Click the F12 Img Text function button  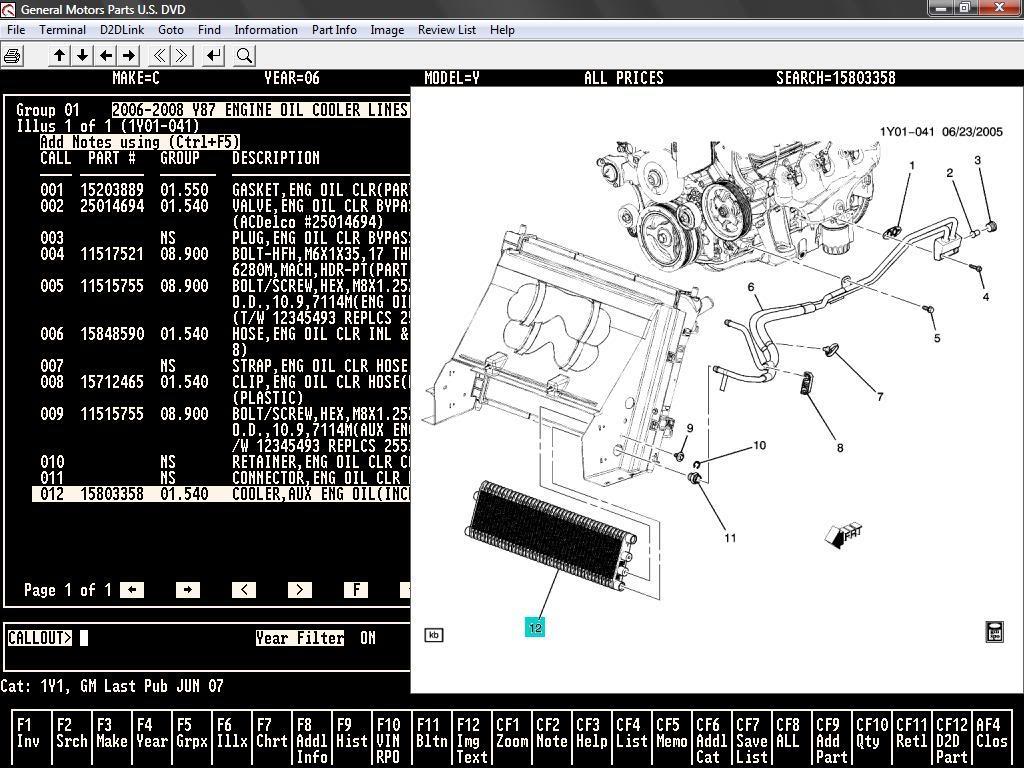472,740
